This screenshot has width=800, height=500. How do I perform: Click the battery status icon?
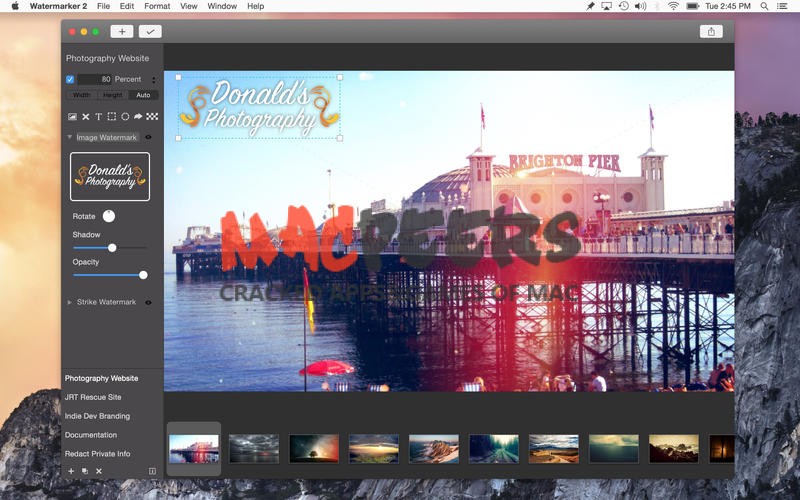click(692, 6)
